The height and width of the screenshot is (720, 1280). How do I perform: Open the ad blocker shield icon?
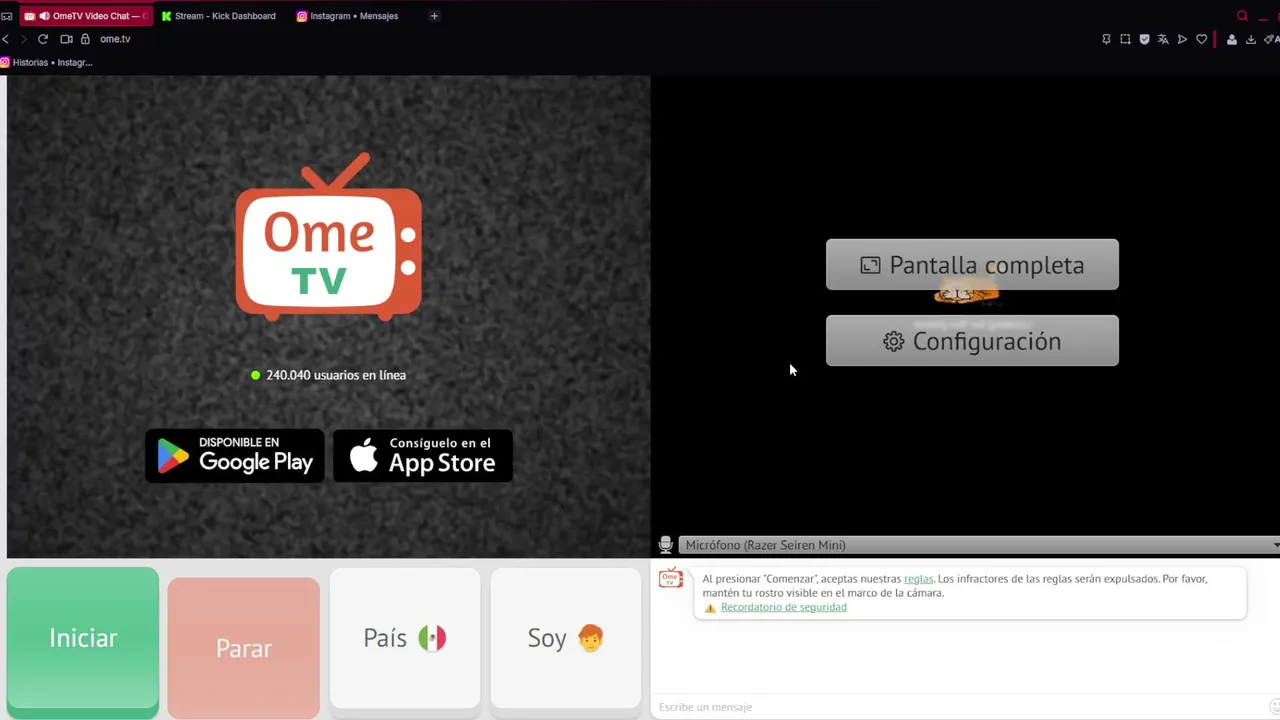[1144, 39]
